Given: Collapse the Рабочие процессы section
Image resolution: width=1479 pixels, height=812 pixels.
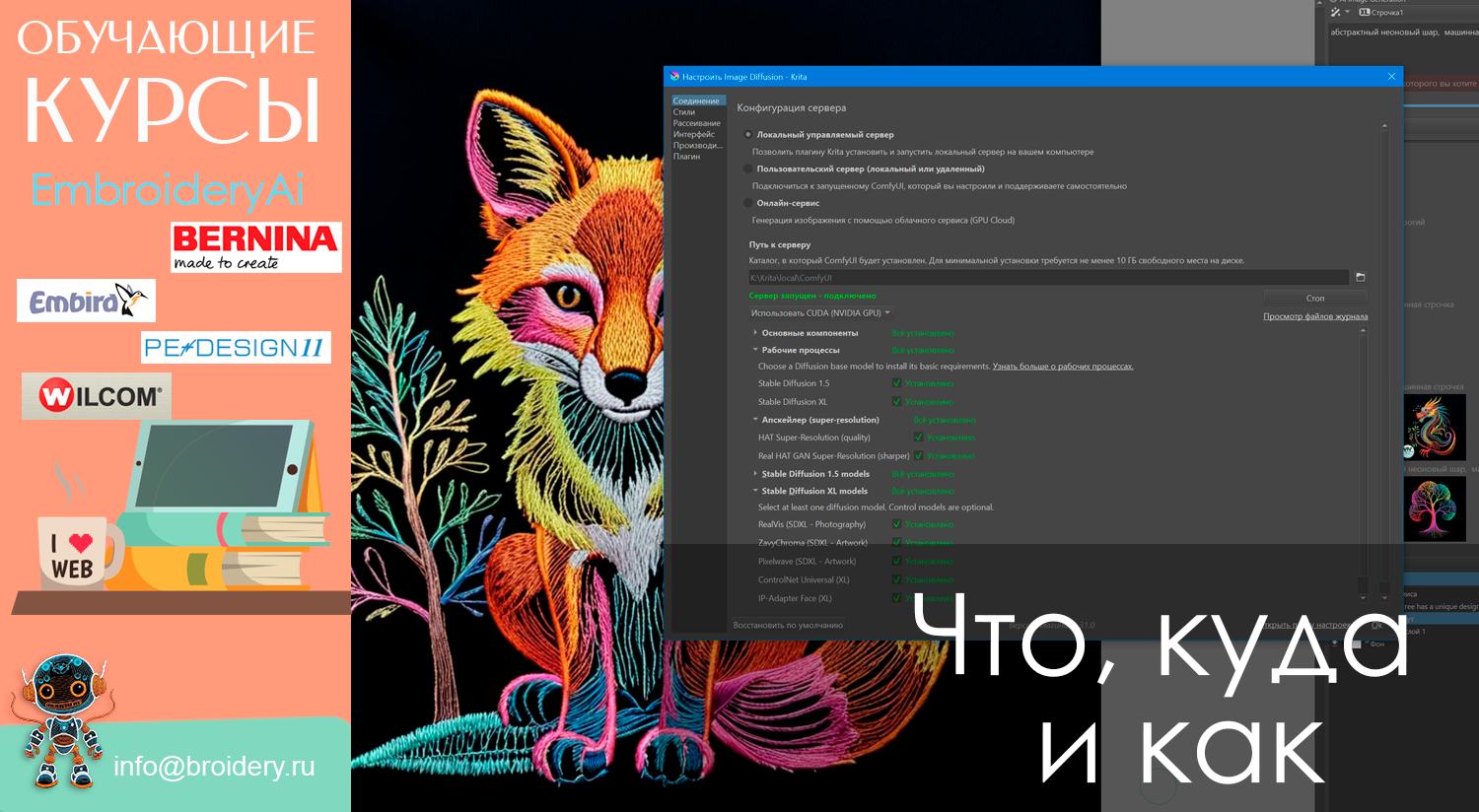Looking at the screenshot, I should [x=755, y=350].
